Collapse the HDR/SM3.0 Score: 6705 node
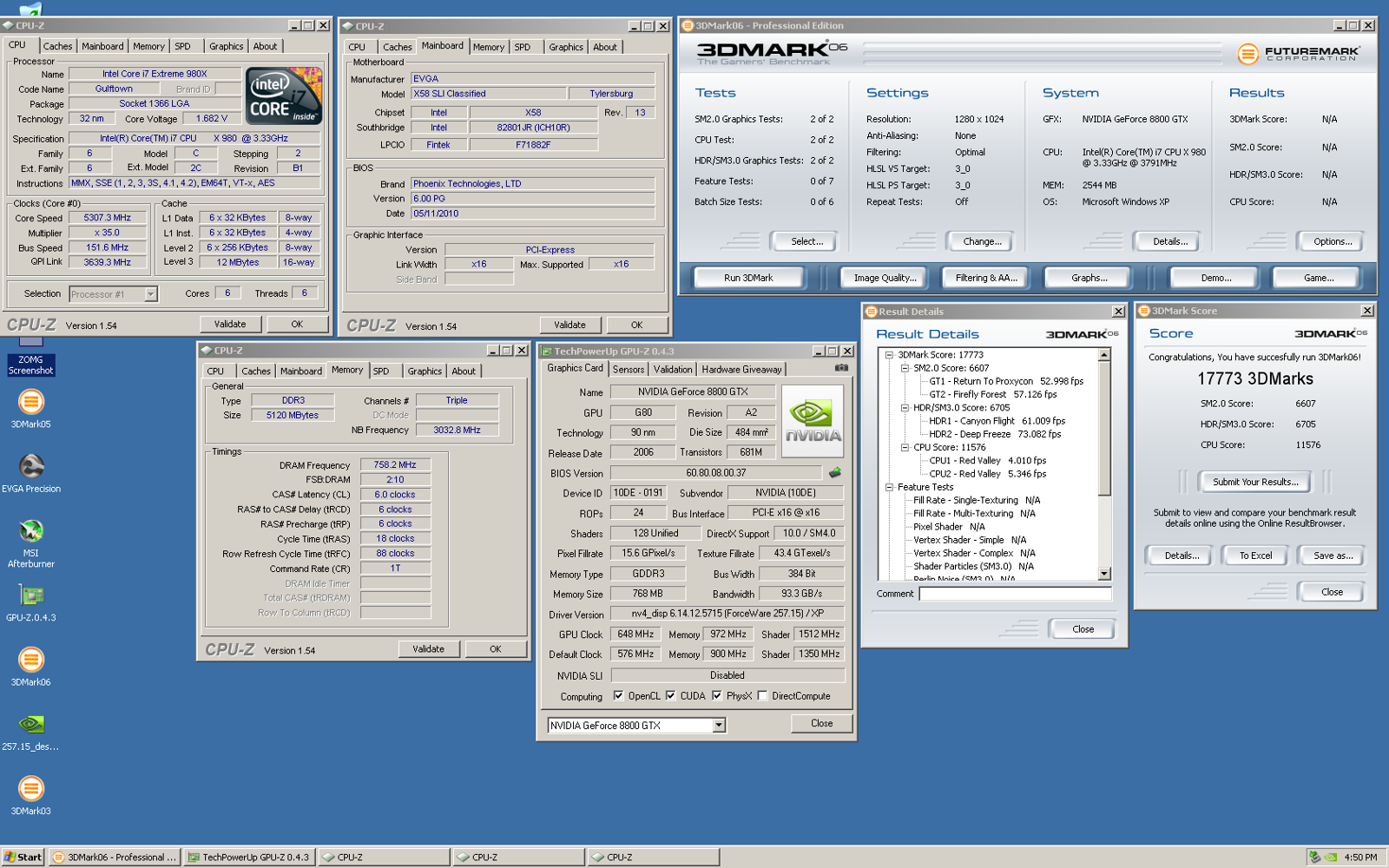Viewport: 1389px width, 868px height. click(x=905, y=408)
